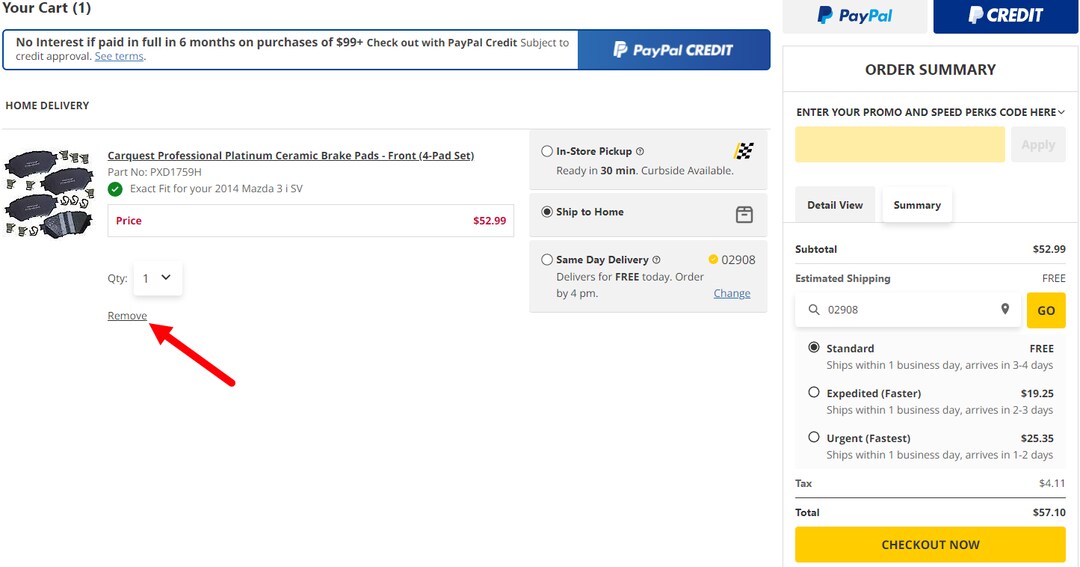Click the yellow dot beside 02908
1080x567 pixels.
tap(713, 260)
